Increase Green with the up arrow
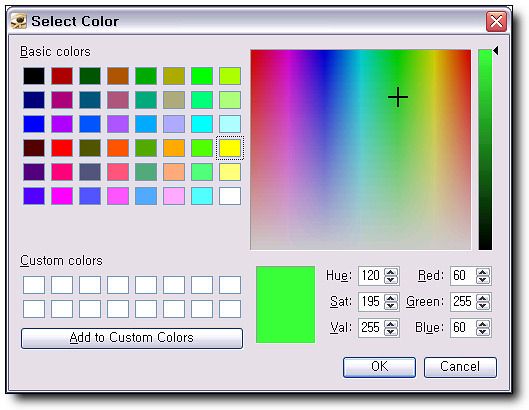Image resolution: width=529 pixels, height=410 pixels. [483, 298]
